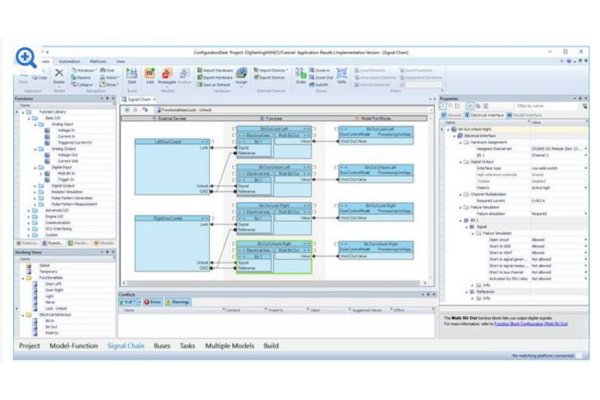
Task: Click the Delete icon in the ribbon
Action: coord(59,73)
